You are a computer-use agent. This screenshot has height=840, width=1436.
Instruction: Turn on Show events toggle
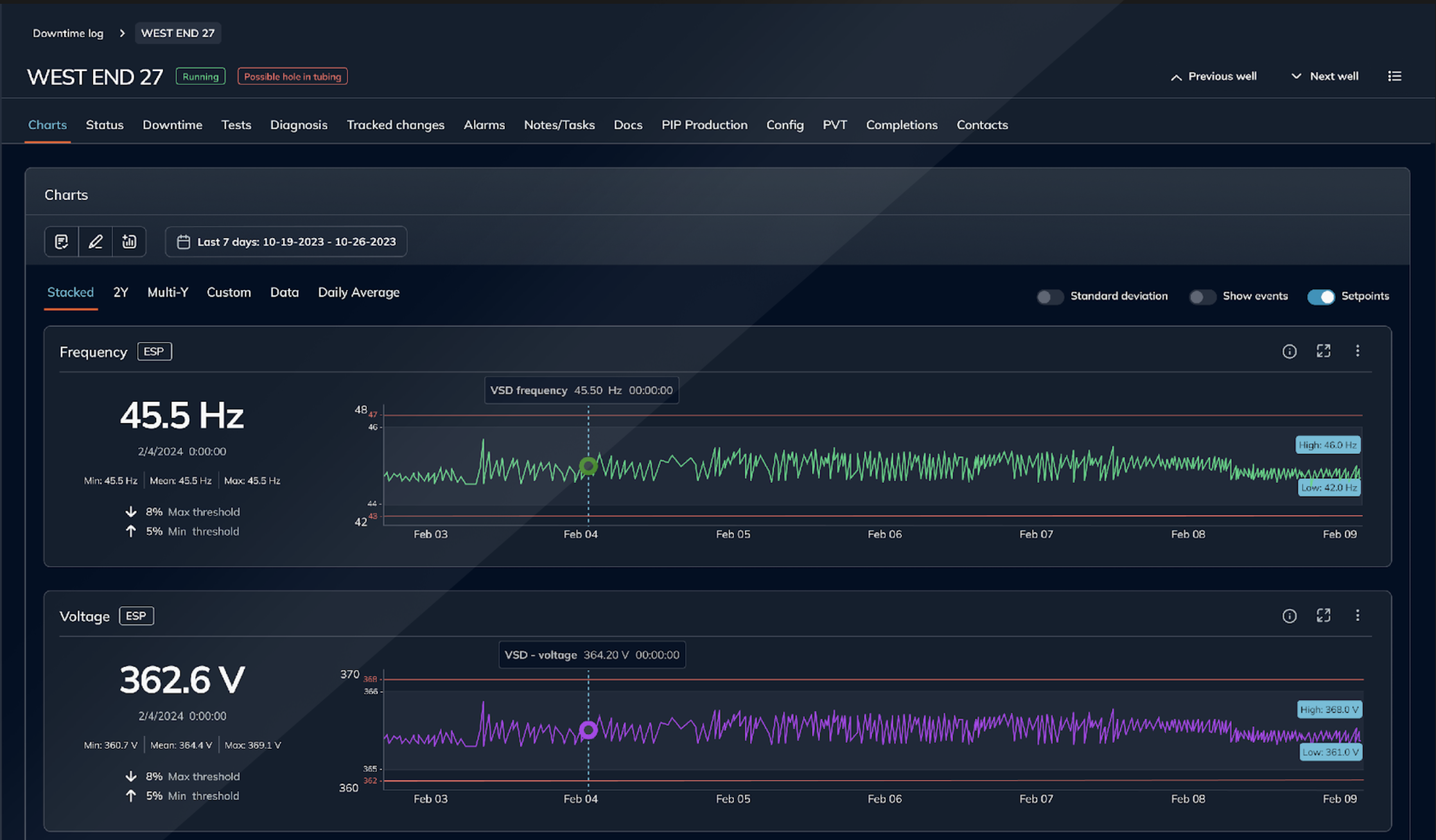(x=1202, y=297)
